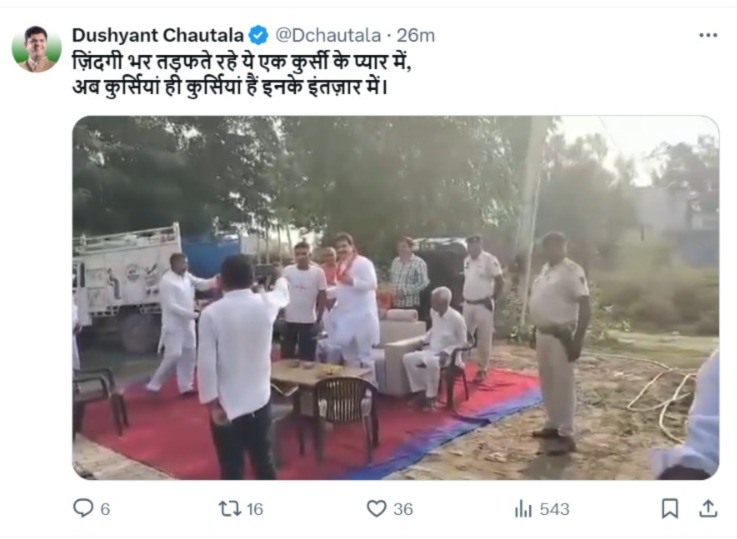
Task: Open Dushyant Chautala's profile picture
Action: [x=37, y=49]
